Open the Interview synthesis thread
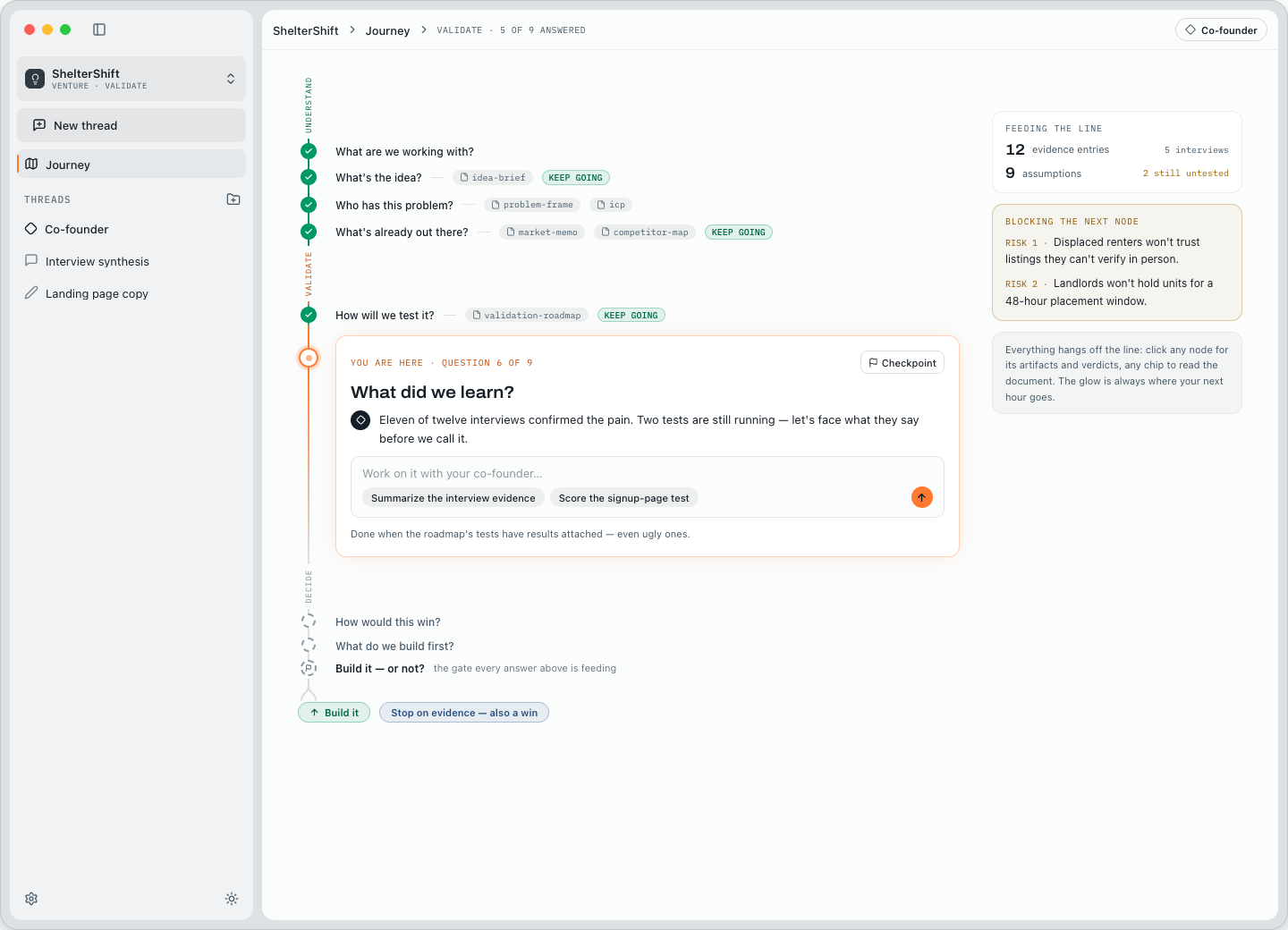The height and width of the screenshot is (930, 1288). coord(131,261)
